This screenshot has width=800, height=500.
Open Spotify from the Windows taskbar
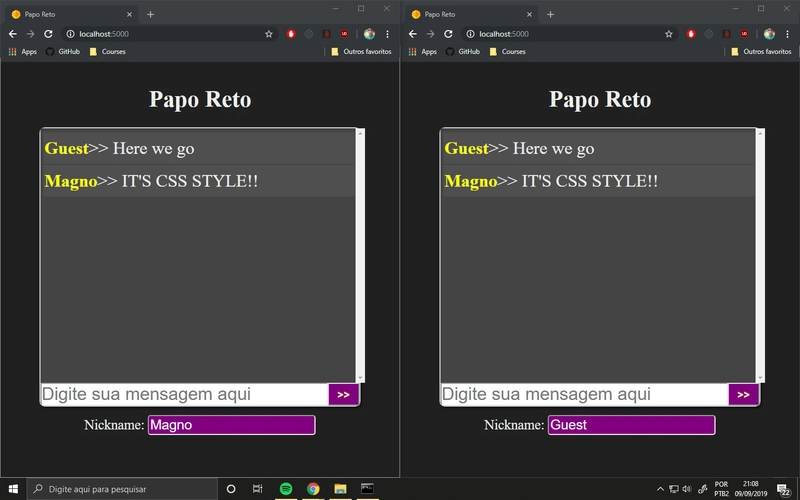[x=286, y=489]
